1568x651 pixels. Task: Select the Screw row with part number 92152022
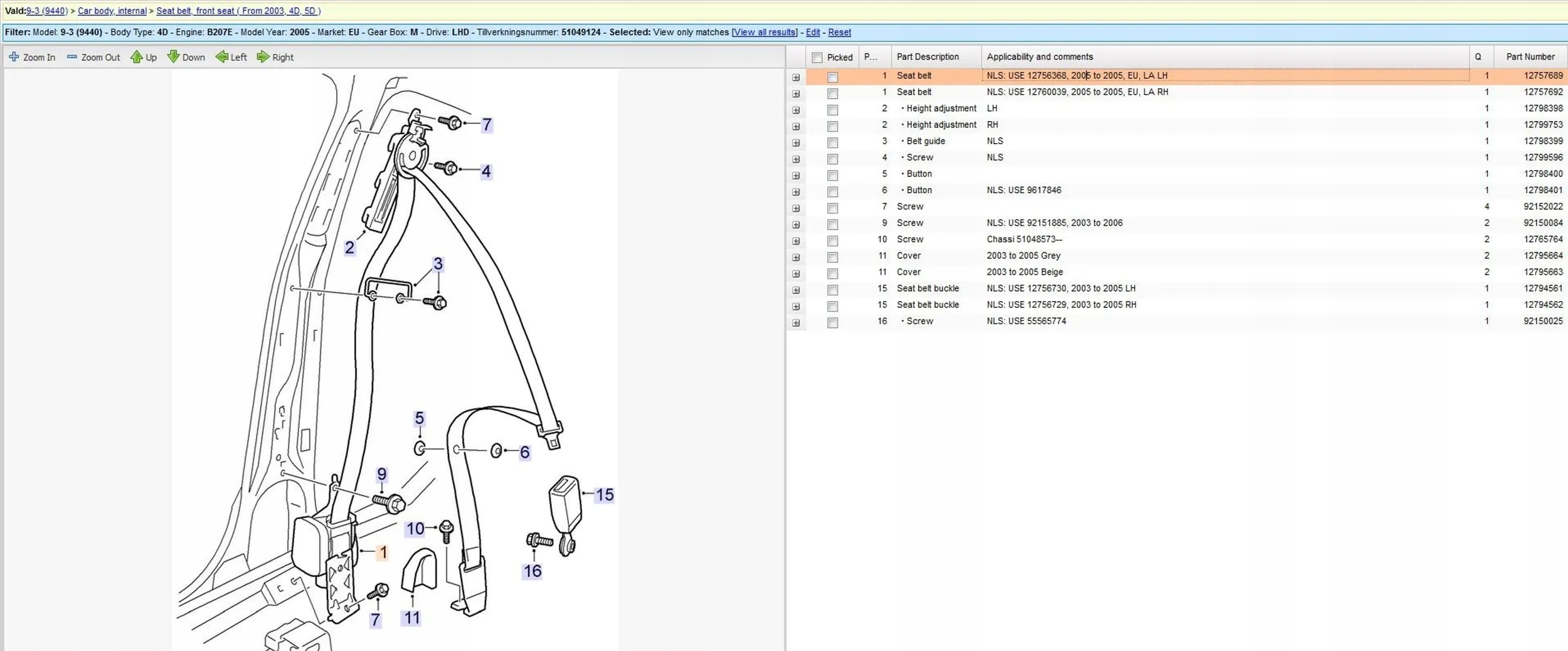pyautogui.click(x=1185, y=206)
